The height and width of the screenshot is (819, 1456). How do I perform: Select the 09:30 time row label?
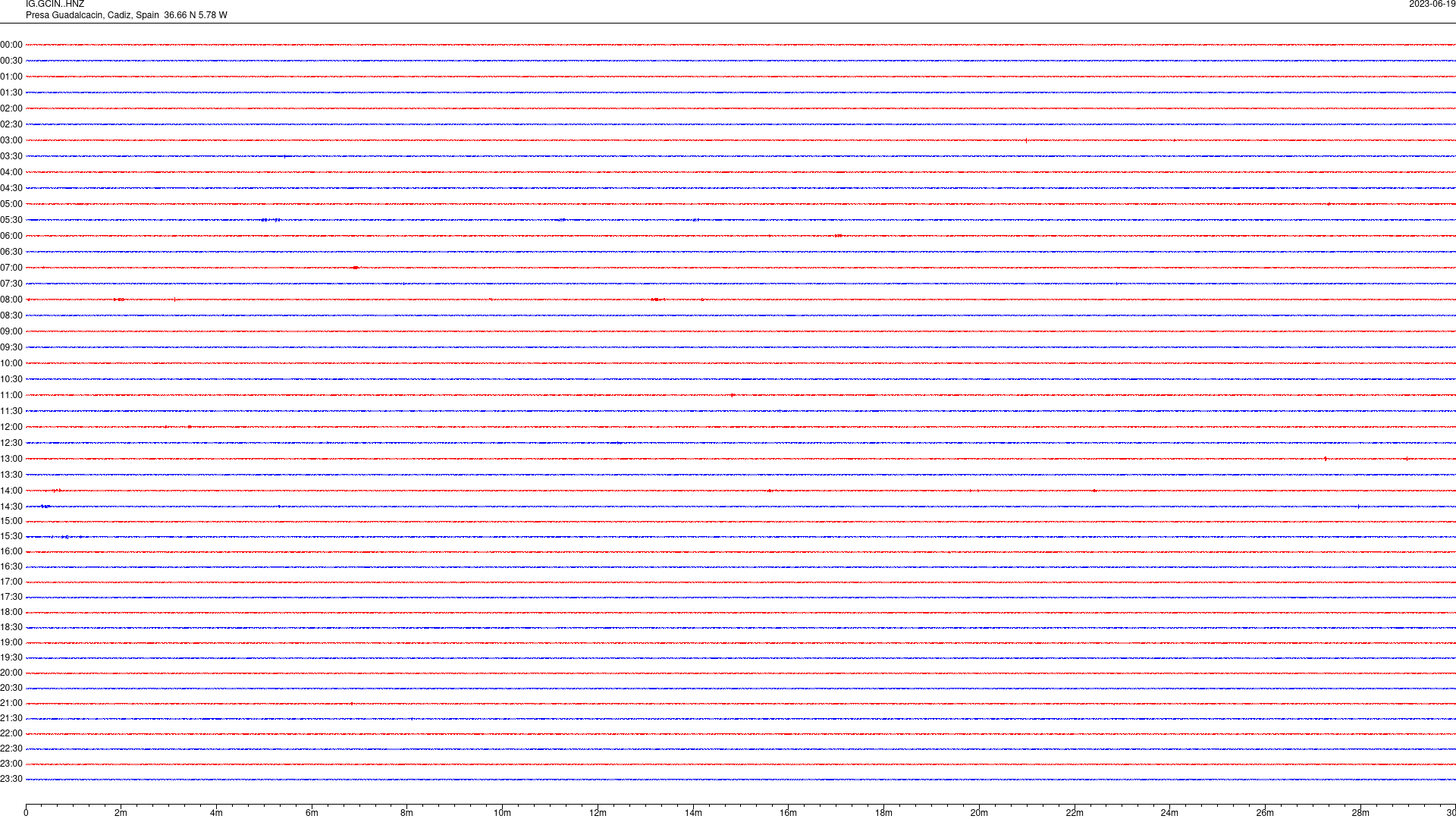(x=11, y=347)
